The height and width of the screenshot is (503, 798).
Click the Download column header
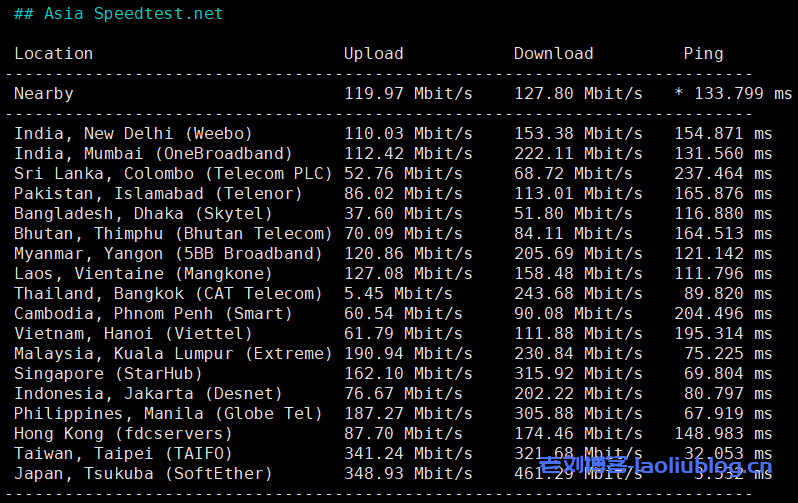point(553,54)
